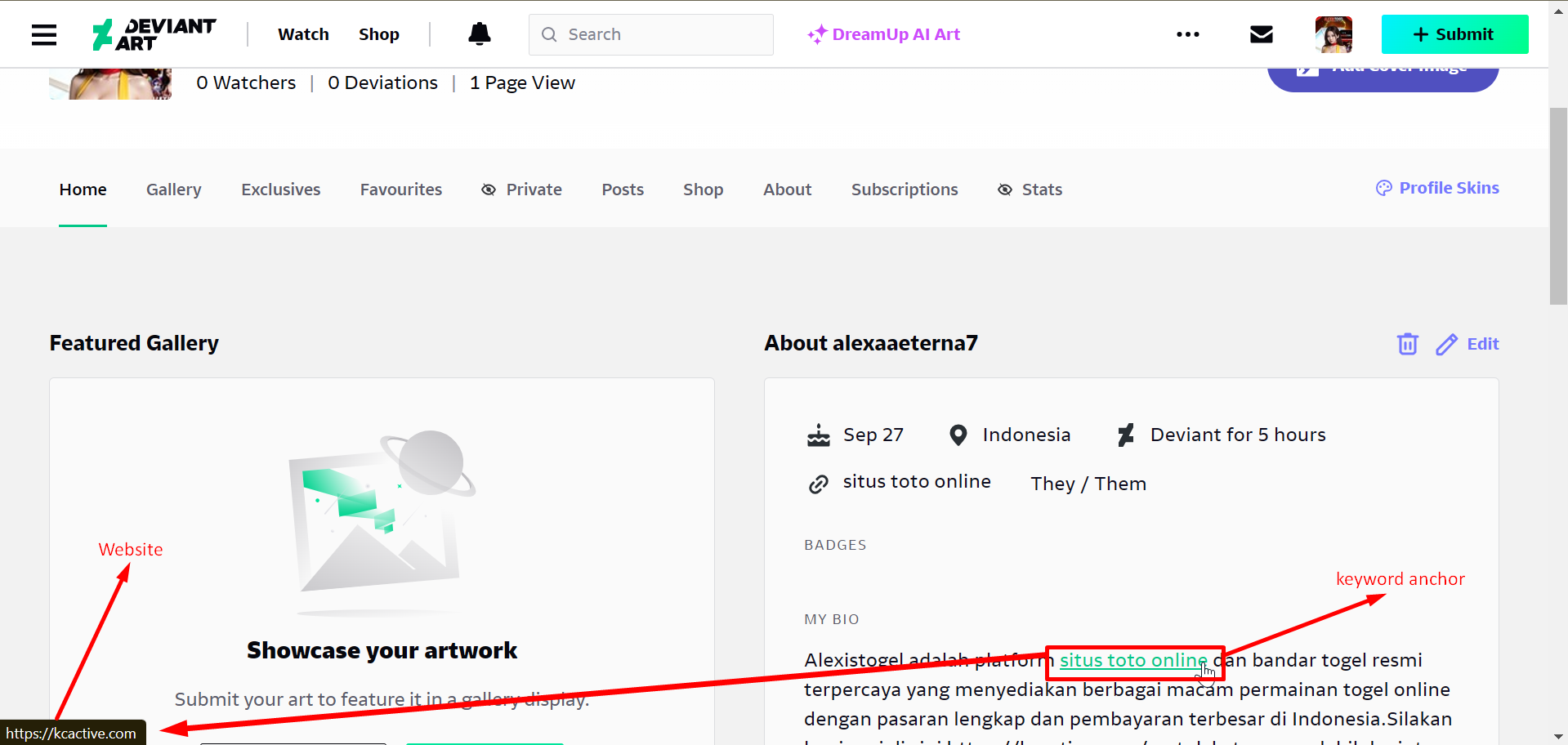The image size is (1568, 745).
Task: Open the messages envelope icon
Action: [x=1261, y=34]
